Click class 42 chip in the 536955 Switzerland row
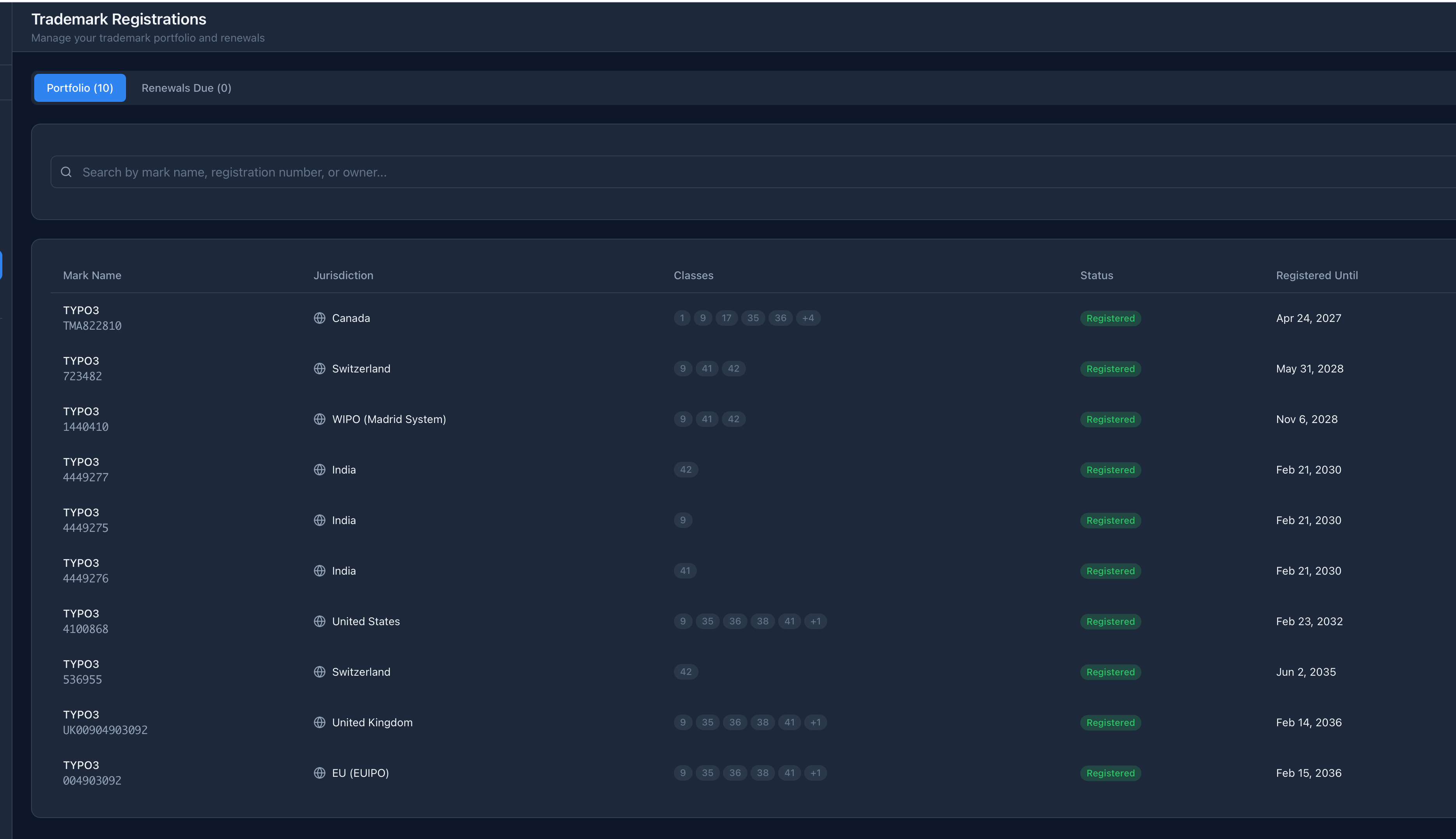Viewport: 1456px width, 839px height. tap(686, 672)
